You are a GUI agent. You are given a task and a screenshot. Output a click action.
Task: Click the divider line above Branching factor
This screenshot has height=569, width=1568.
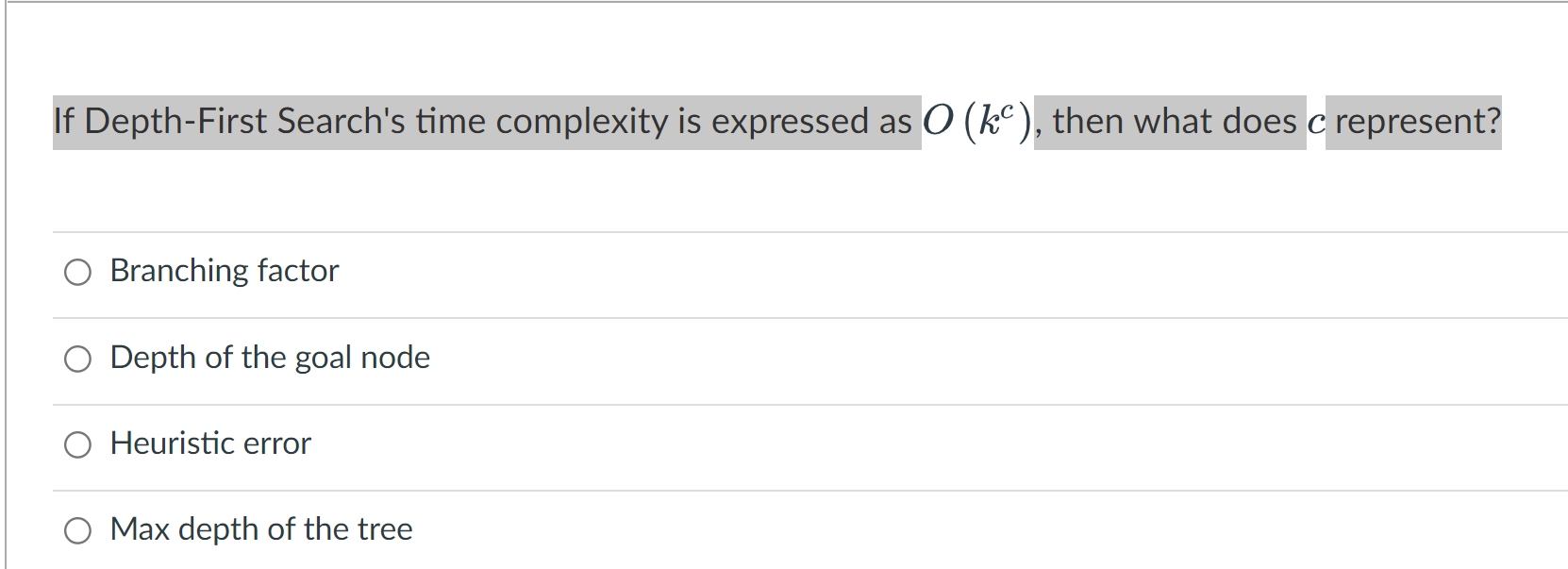click(x=783, y=229)
